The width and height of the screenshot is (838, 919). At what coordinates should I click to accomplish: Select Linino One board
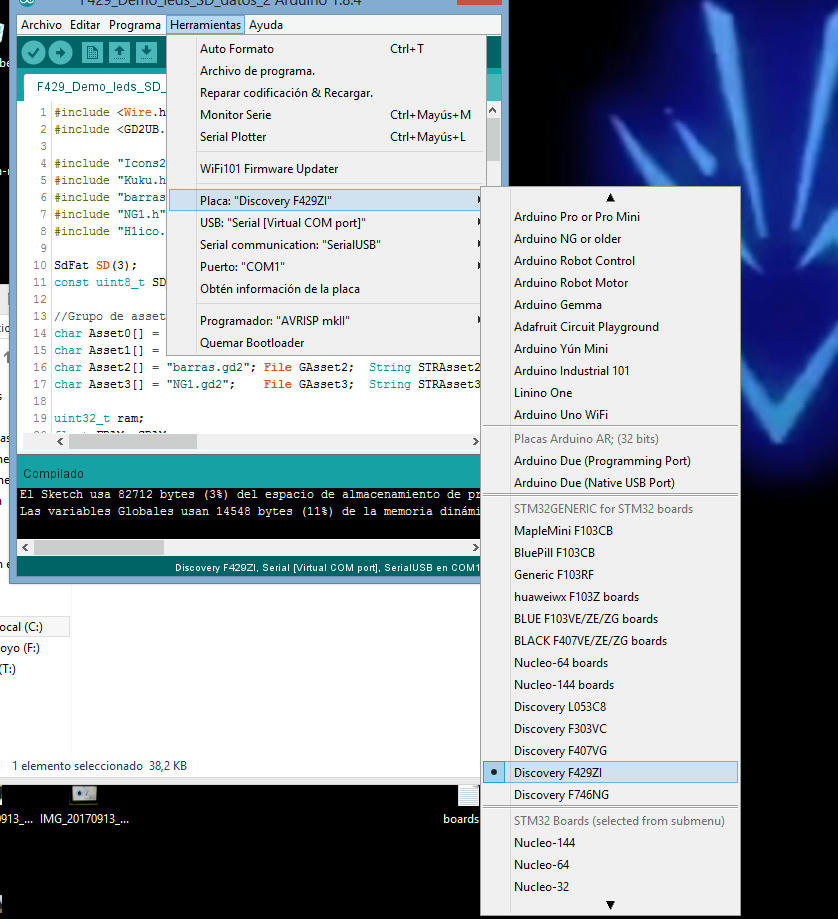click(x=610, y=393)
